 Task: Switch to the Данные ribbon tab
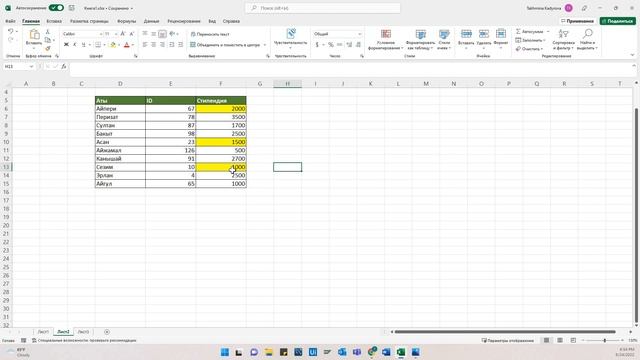pyautogui.click(x=151, y=21)
